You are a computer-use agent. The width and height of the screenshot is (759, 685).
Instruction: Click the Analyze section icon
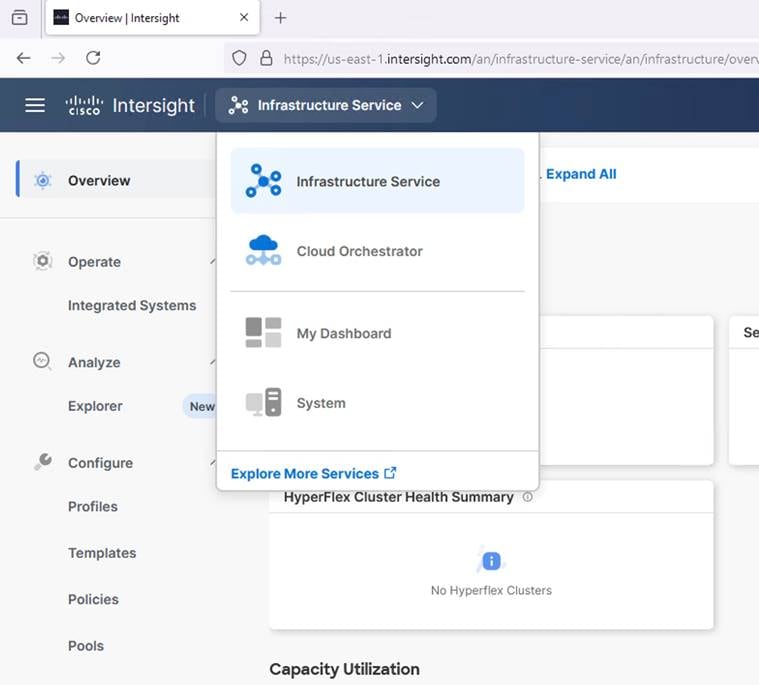(x=42, y=362)
